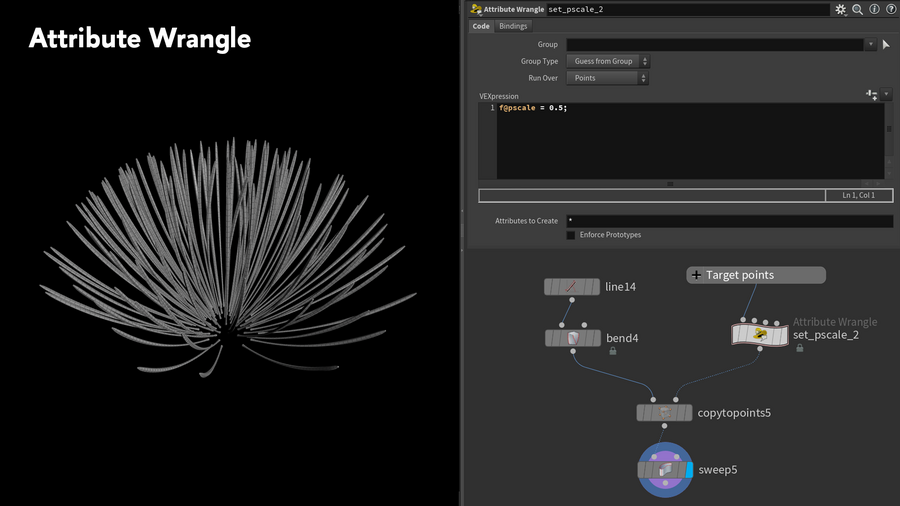Click the VEXpression parameter creation icon

click(871, 95)
